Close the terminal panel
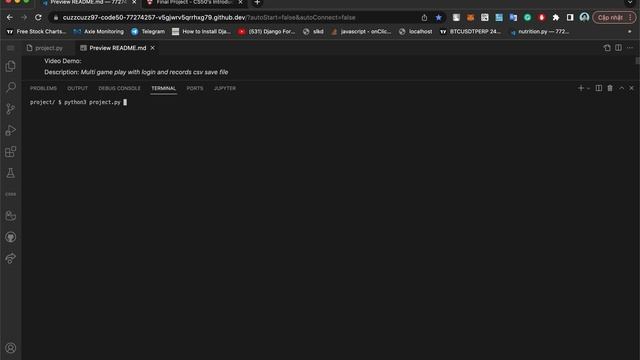Screen dimensions: 640x360 [x=631, y=88]
